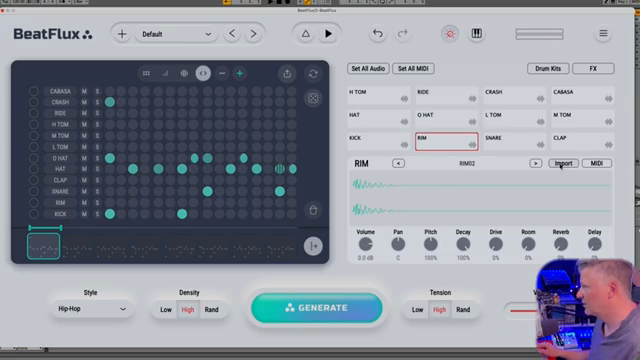
Task: Set Tension to Rand
Action: [463, 310]
